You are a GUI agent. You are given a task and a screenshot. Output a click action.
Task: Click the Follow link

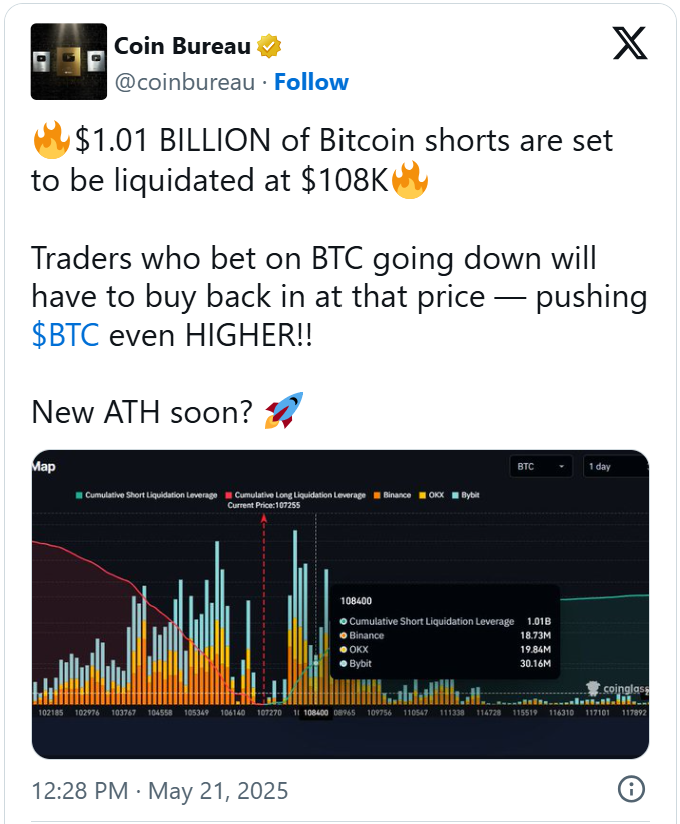[311, 83]
